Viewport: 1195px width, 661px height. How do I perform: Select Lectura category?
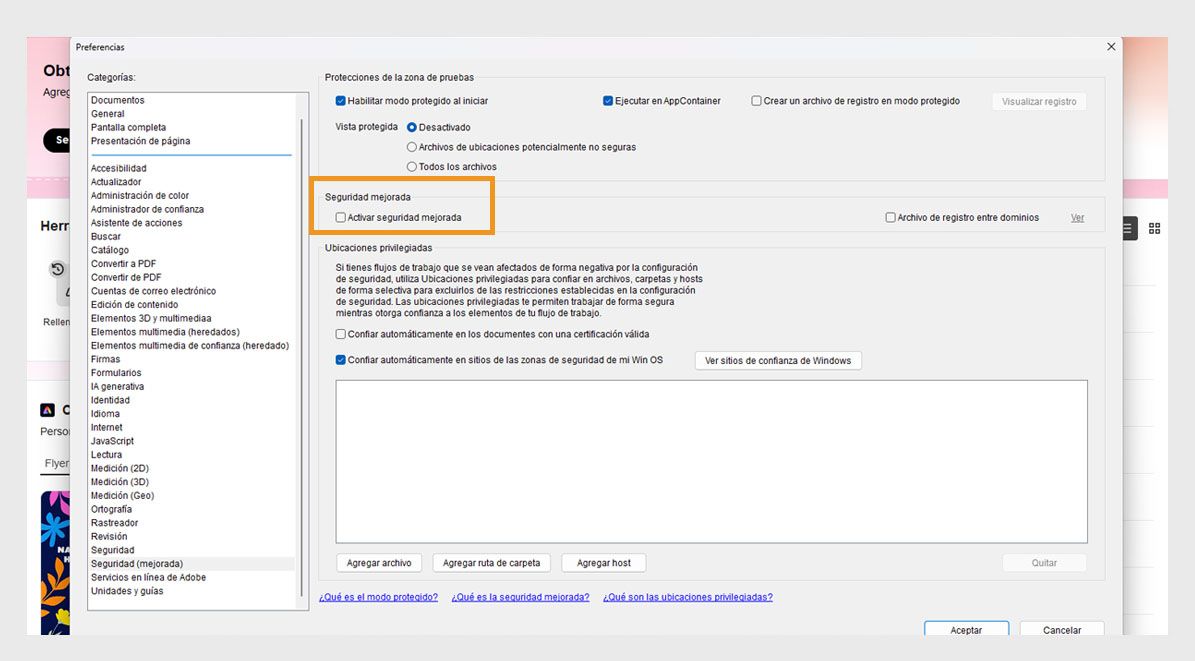click(x=106, y=455)
